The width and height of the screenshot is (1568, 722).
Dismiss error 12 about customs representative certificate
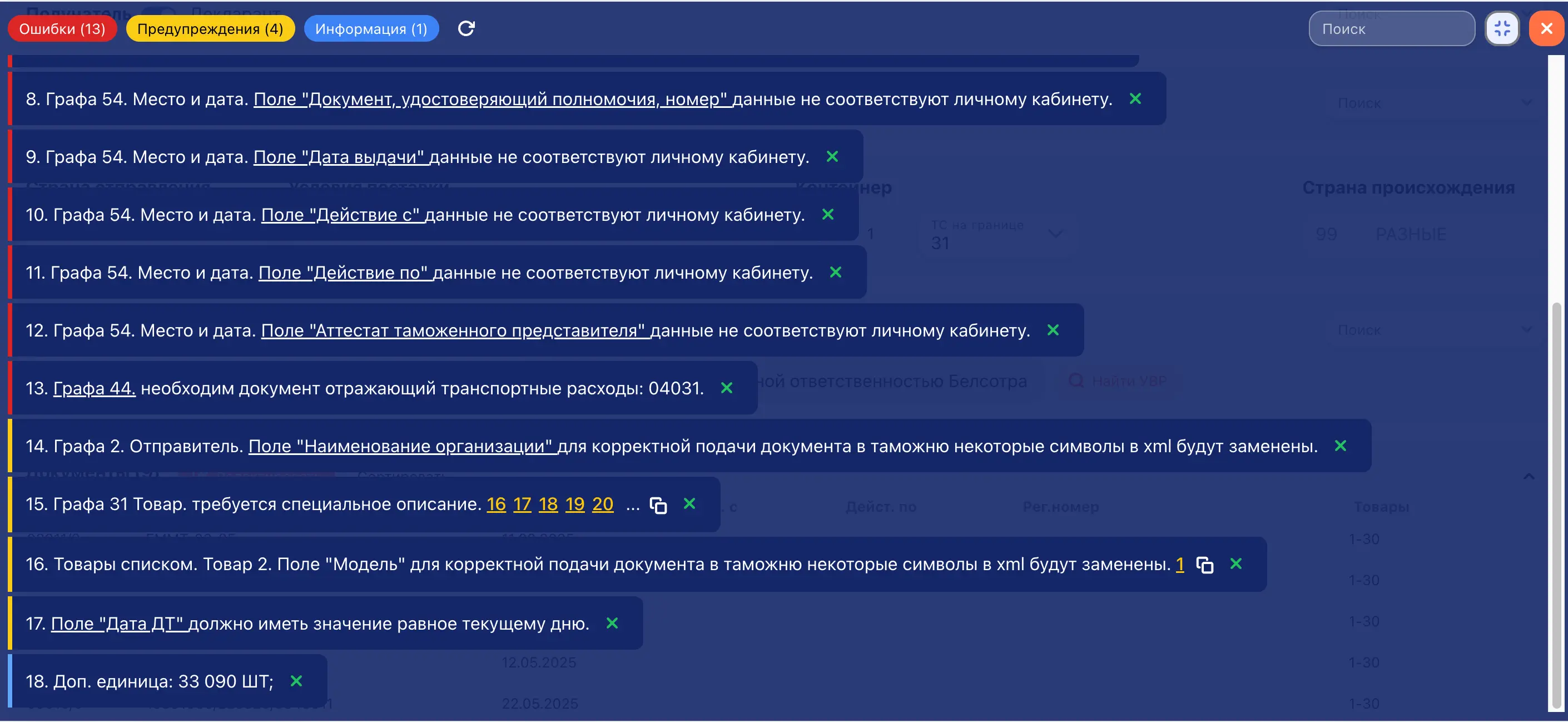pos(1054,330)
